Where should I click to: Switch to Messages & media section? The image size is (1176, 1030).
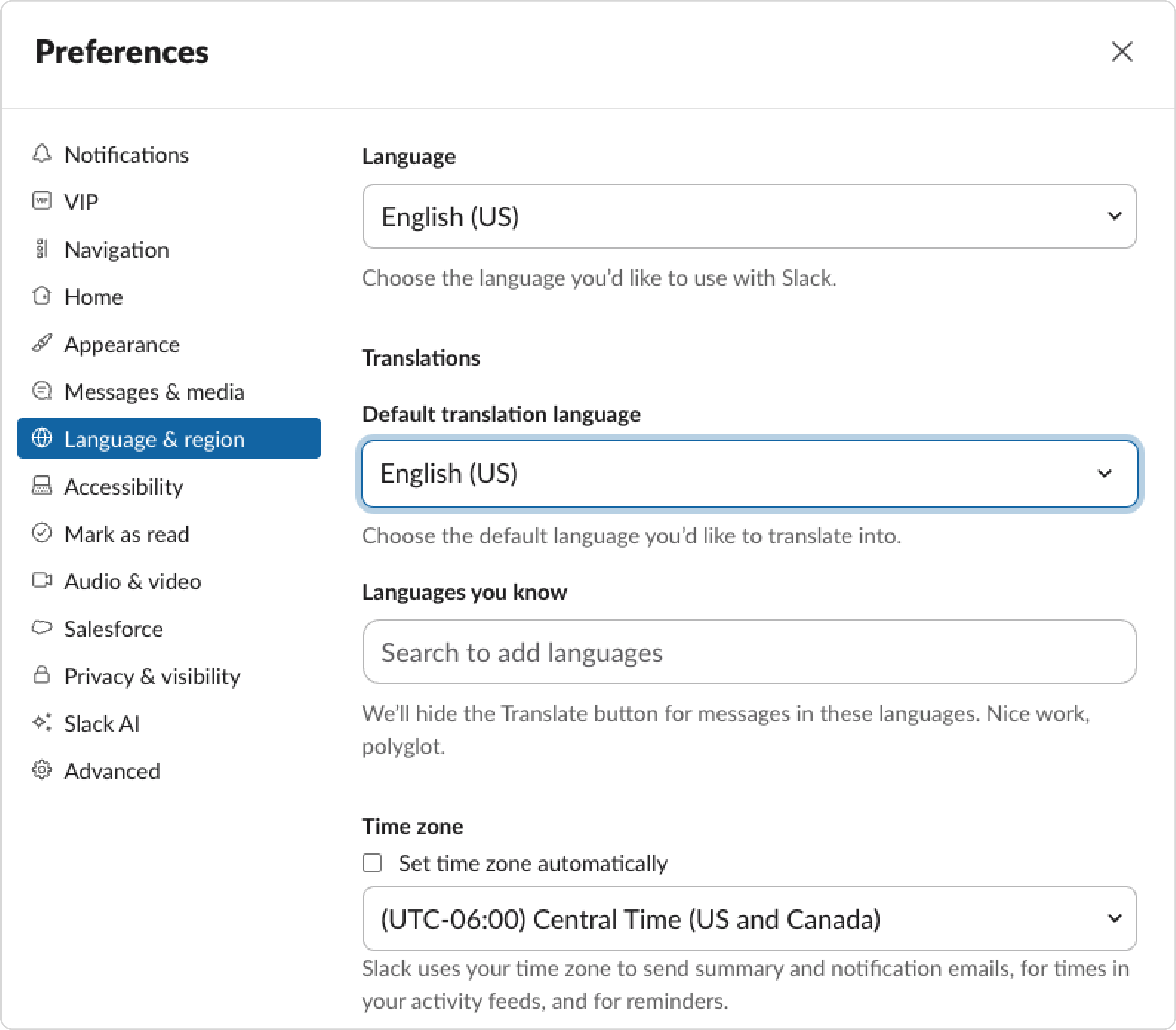[x=154, y=392]
